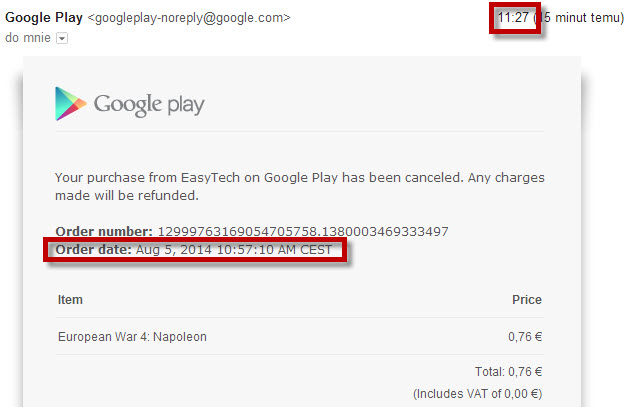Click the Google Play triangle logo icon

click(x=70, y=104)
